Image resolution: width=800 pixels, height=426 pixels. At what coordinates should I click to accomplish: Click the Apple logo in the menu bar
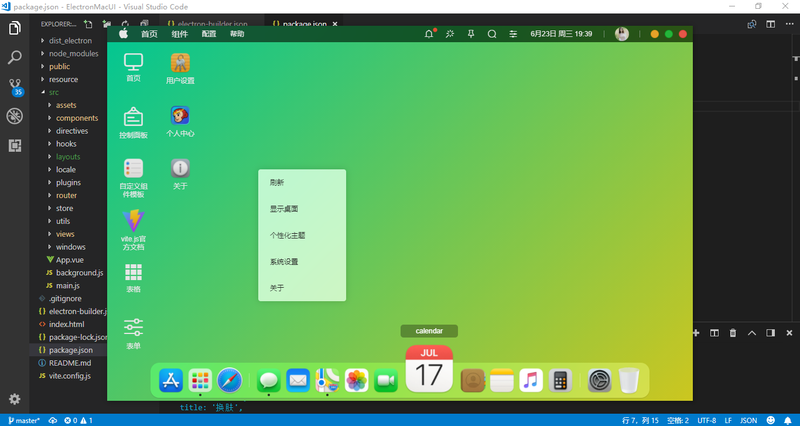click(x=123, y=34)
